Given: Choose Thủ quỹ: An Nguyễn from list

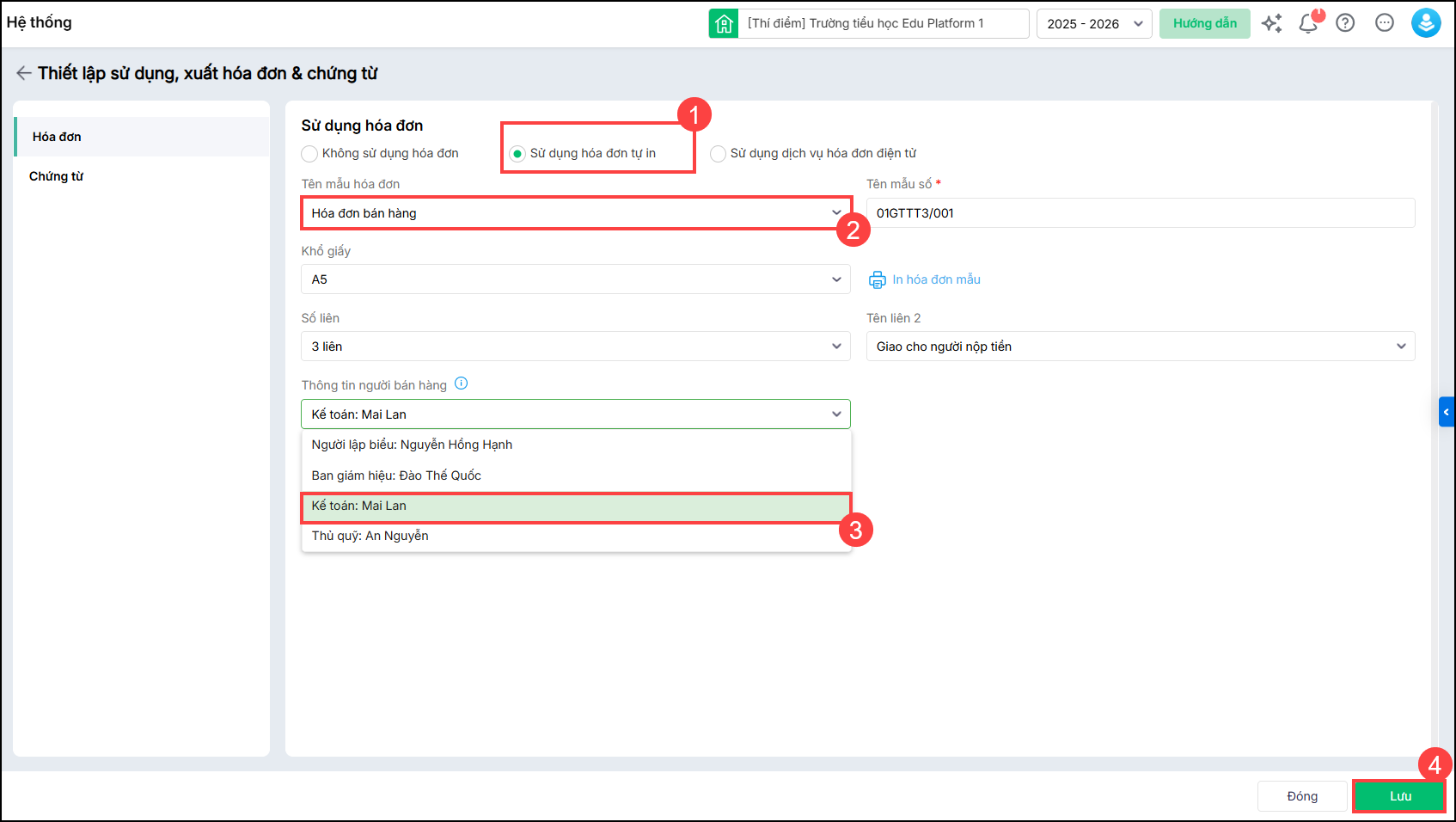Looking at the screenshot, I should [x=370, y=536].
